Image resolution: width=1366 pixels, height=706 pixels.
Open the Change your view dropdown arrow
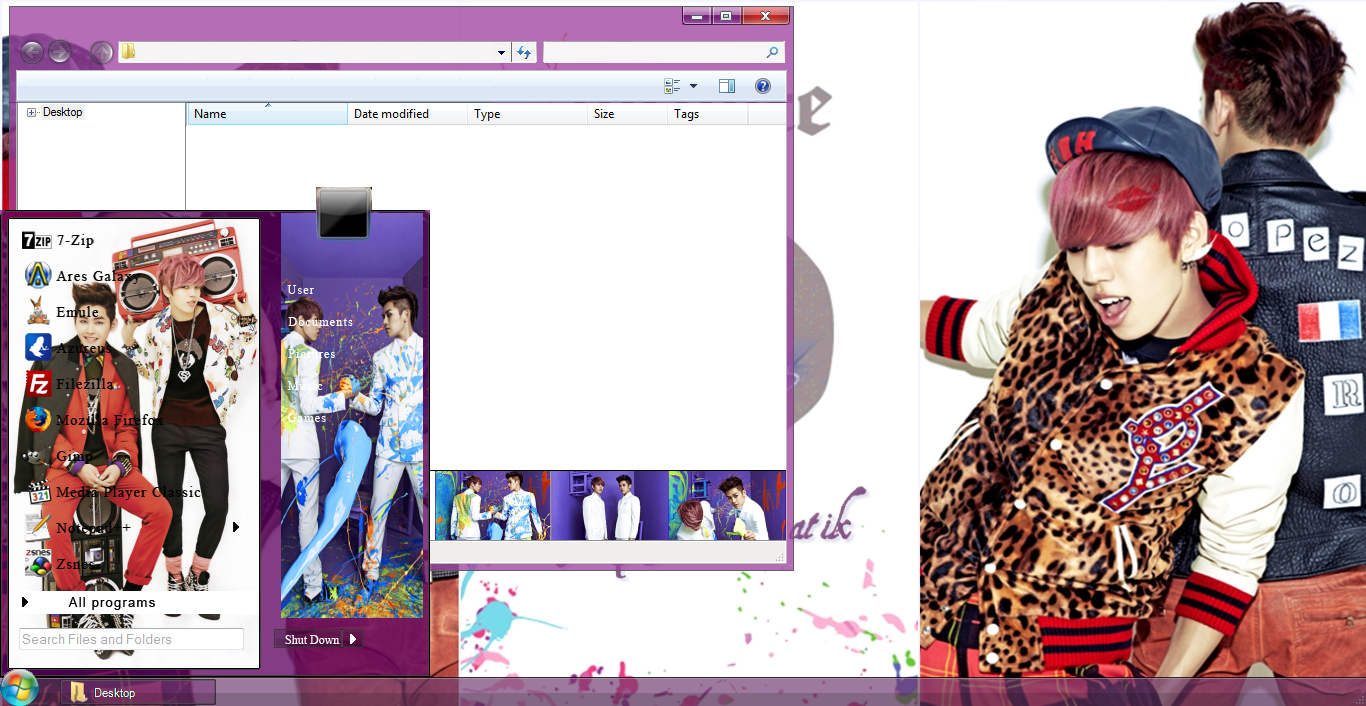click(692, 86)
